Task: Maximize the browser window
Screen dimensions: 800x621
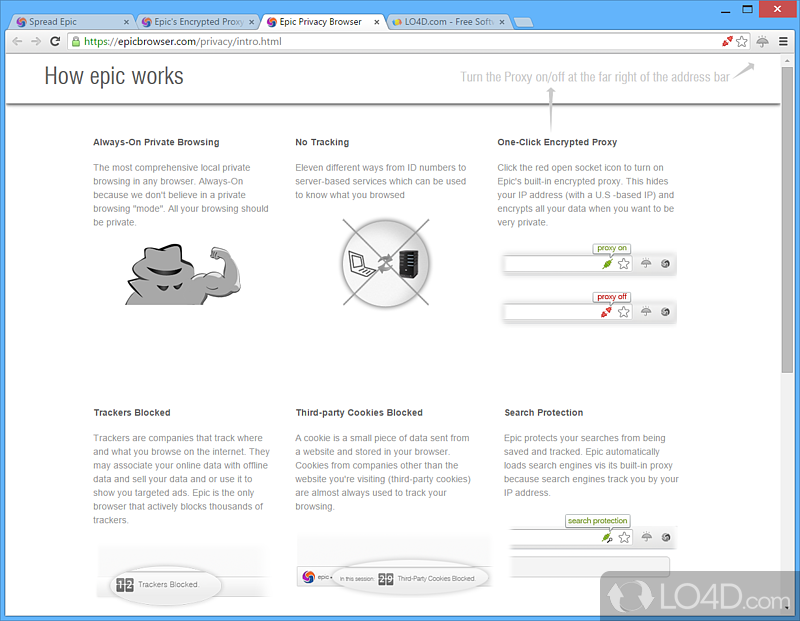Action: click(747, 9)
